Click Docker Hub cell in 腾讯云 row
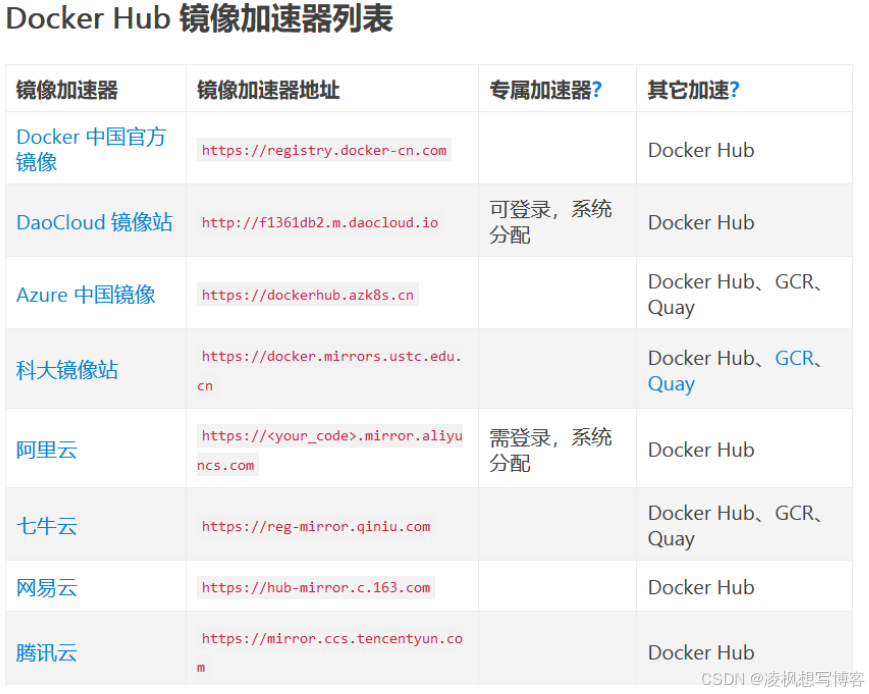Viewport: 869px width, 694px height. pos(701,652)
